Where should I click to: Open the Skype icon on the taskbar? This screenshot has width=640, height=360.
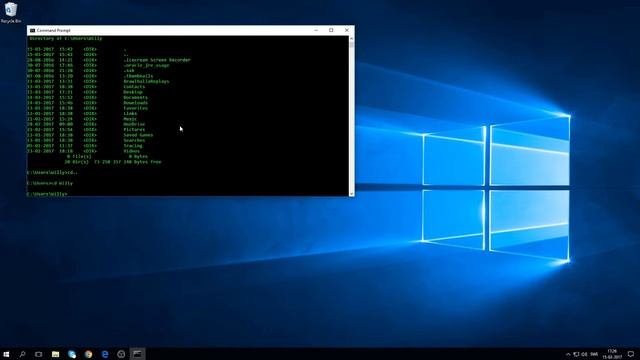point(72,354)
